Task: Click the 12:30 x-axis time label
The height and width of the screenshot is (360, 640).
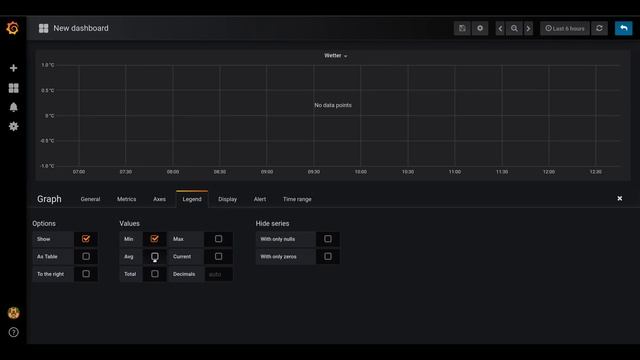Action: 596,172
